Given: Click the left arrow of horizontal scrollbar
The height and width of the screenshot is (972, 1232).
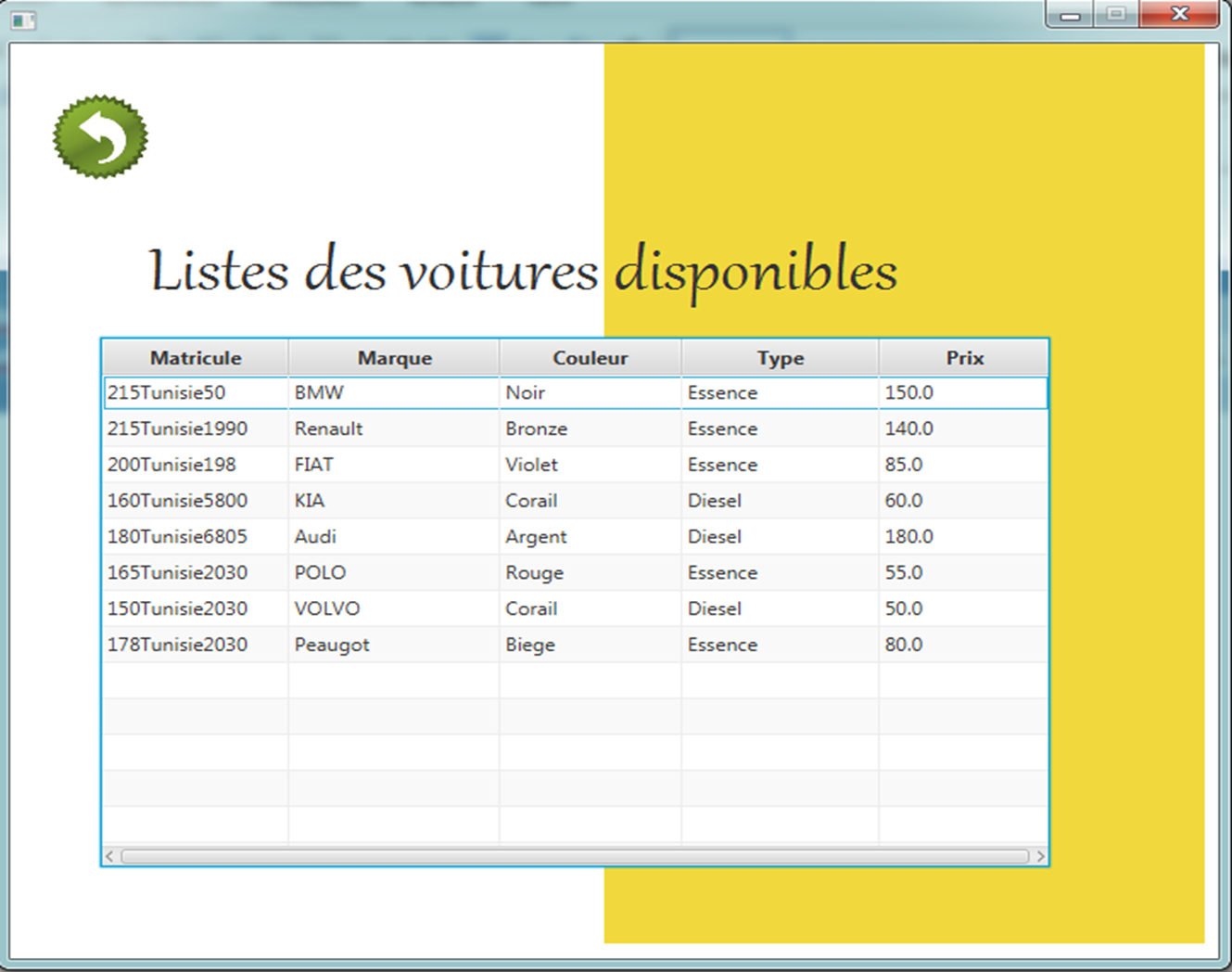Looking at the screenshot, I should [108, 854].
